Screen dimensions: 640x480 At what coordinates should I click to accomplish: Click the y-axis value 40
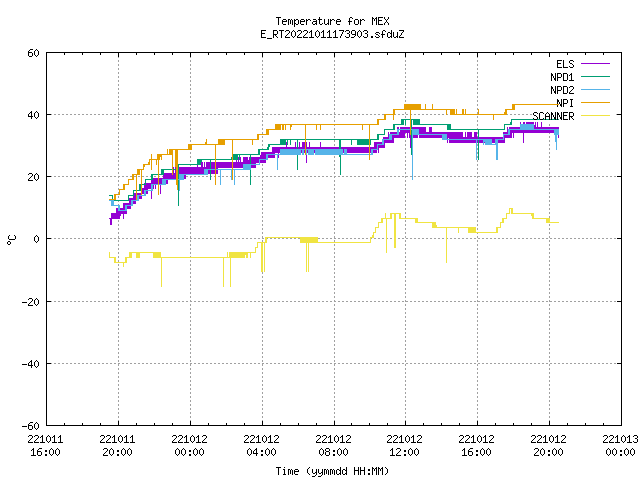tap(34, 115)
